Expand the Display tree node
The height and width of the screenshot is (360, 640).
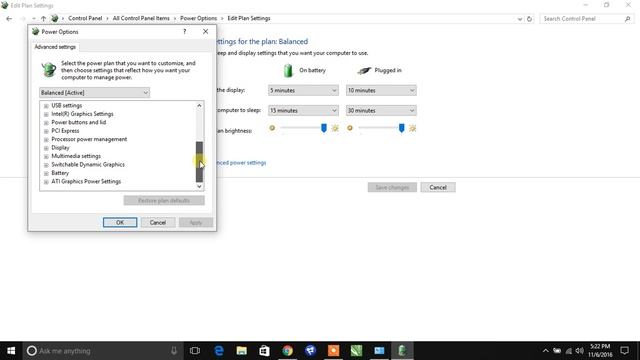click(x=46, y=148)
